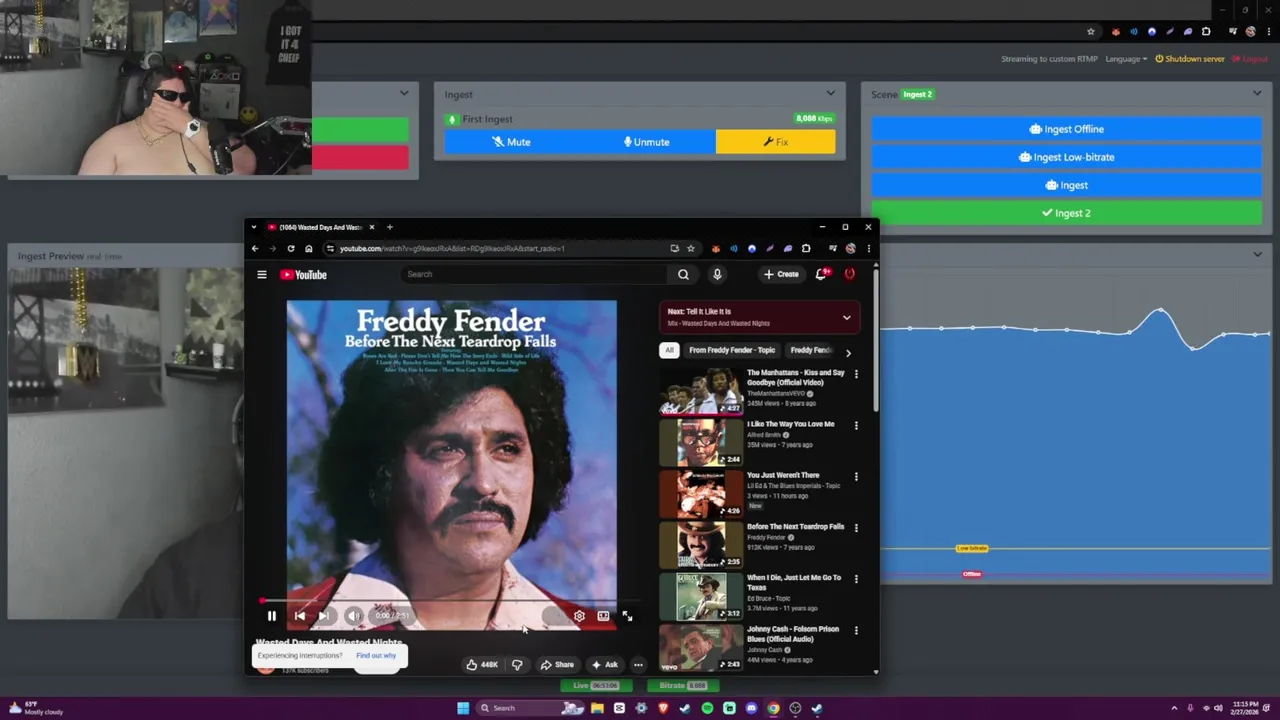1280x720 pixels.
Task: Switch to the Ingest scene
Action: tap(1066, 185)
